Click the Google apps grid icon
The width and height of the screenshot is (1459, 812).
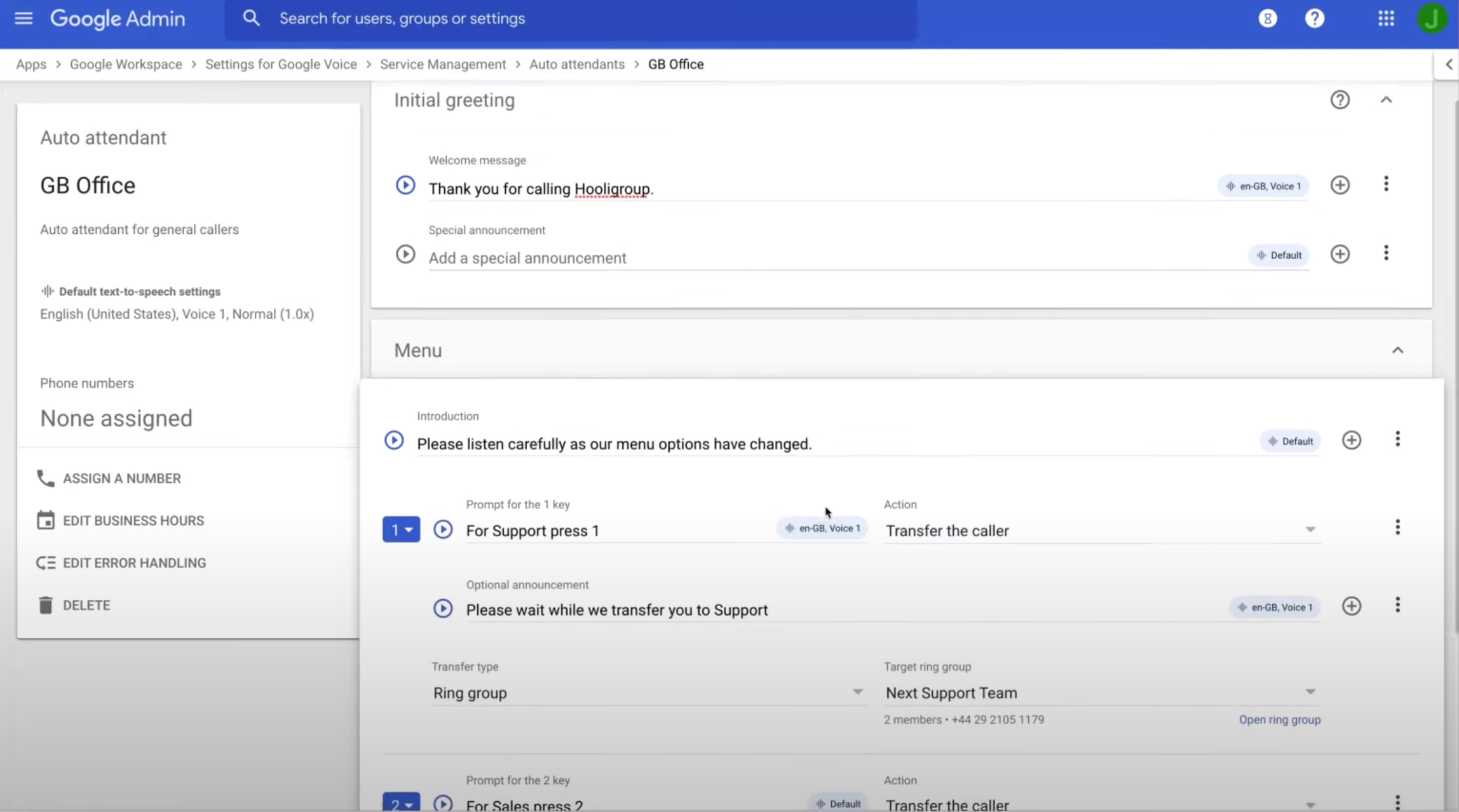pyautogui.click(x=1386, y=18)
